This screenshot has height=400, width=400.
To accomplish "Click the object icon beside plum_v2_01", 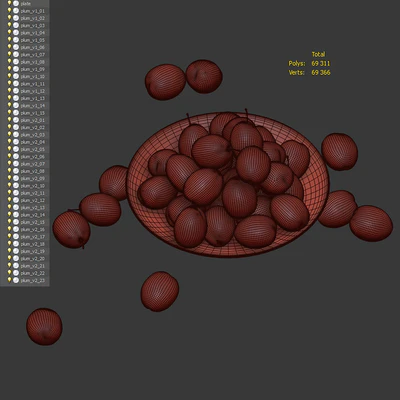I will [16, 120].
